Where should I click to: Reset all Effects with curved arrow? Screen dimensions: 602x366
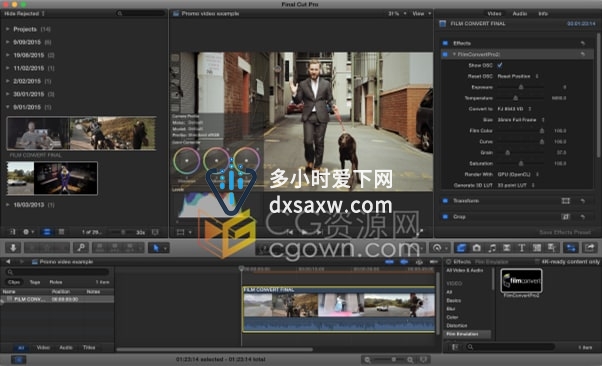[583, 43]
